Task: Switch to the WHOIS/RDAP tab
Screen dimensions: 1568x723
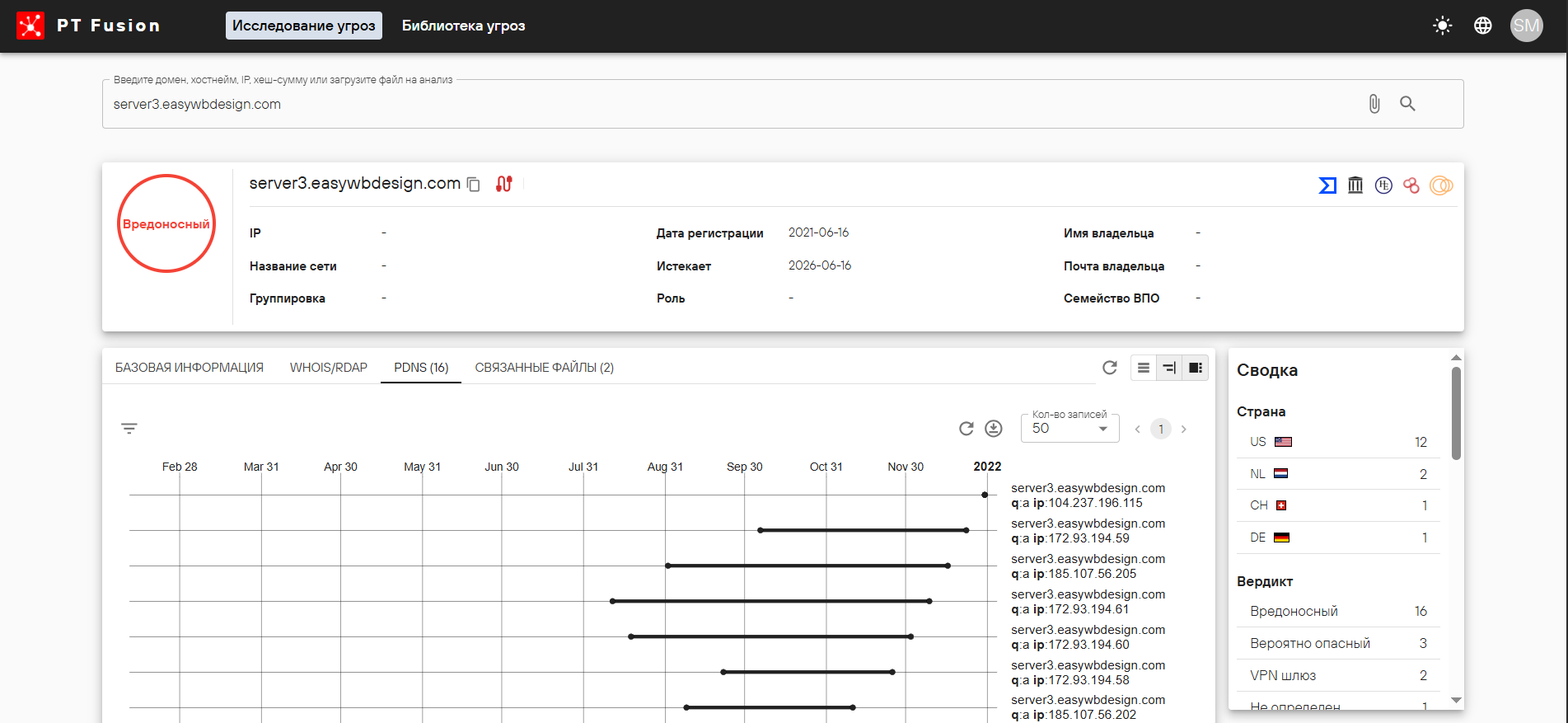Action: pos(328,368)
